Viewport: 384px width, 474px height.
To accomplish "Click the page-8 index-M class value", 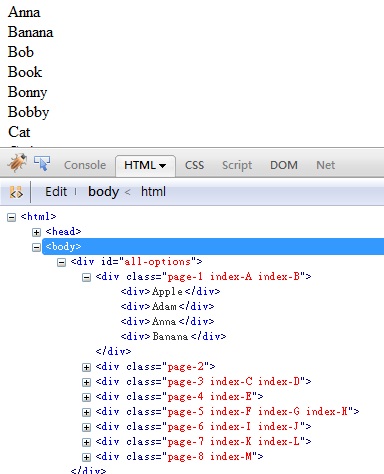I will [210, 457].
